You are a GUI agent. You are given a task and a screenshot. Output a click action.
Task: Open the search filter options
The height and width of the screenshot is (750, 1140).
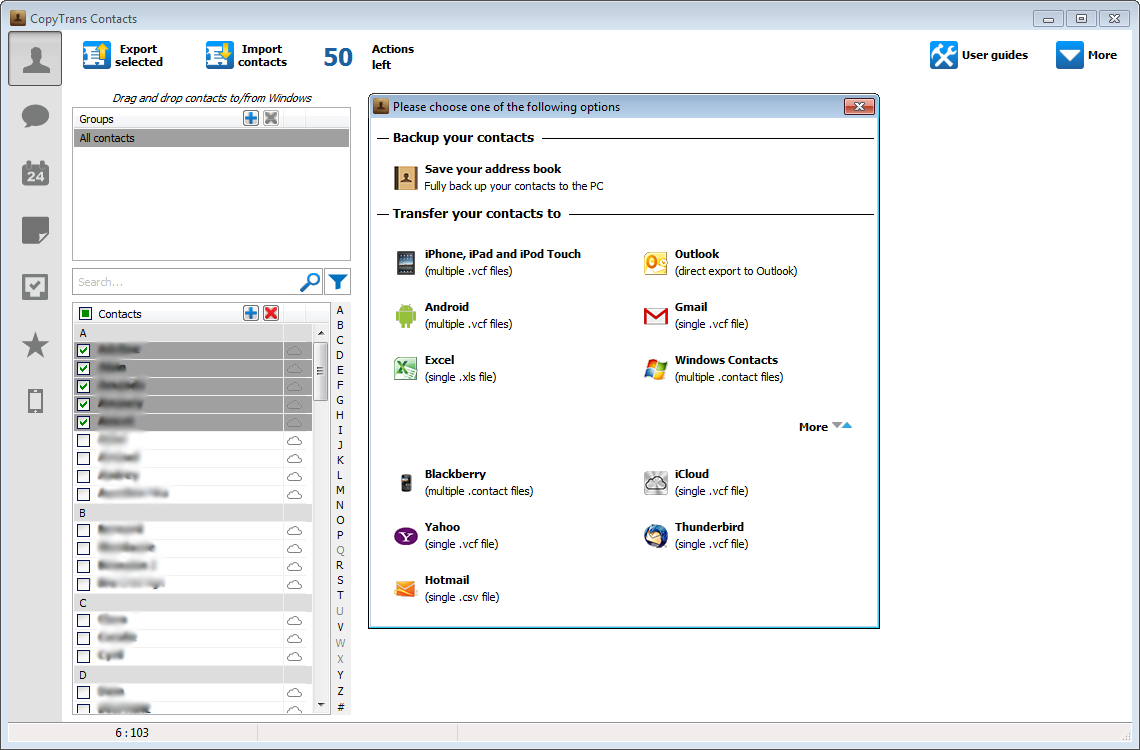[x=338, y=281]
